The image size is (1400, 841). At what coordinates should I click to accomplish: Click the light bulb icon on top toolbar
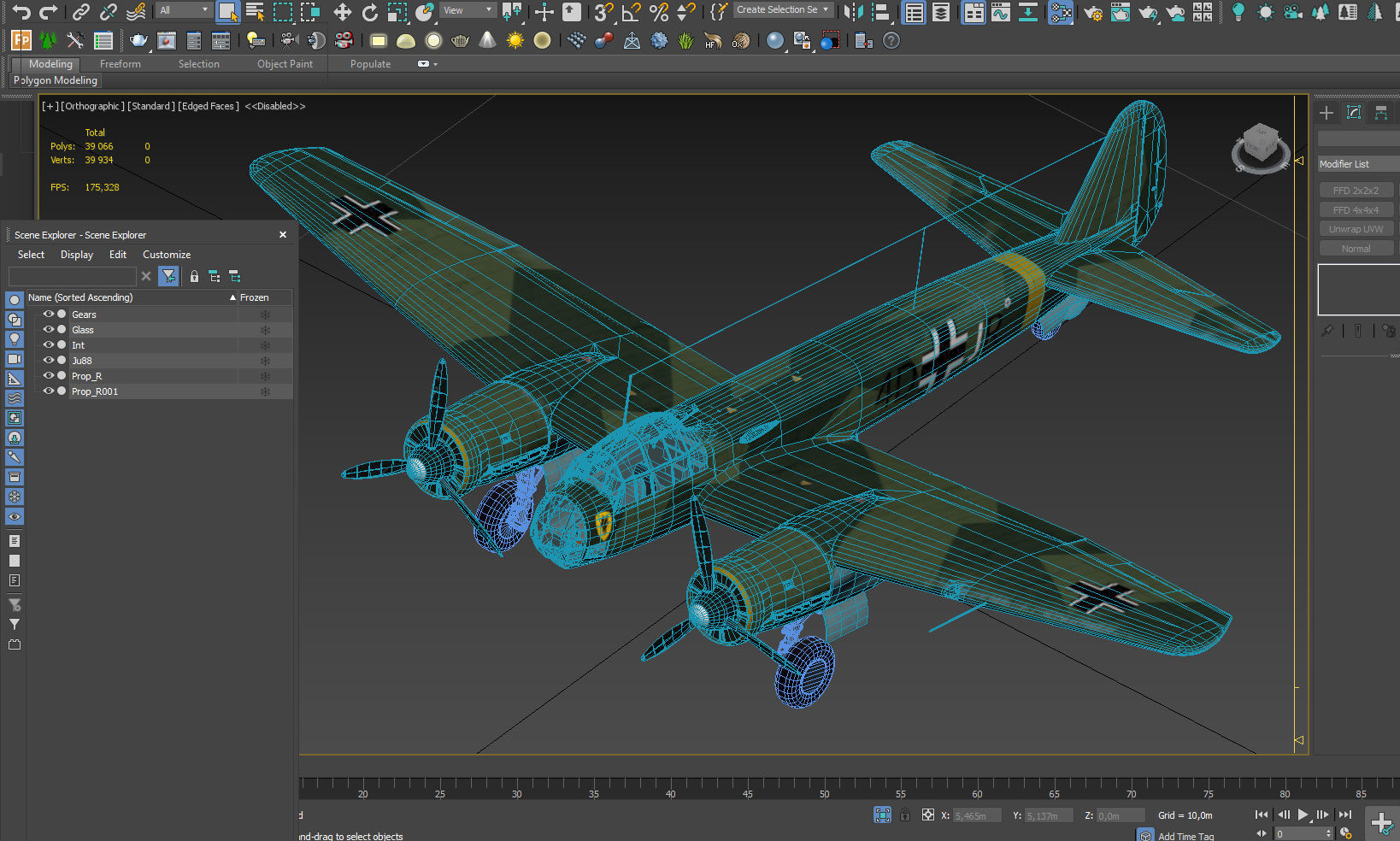click(1238, 11)
